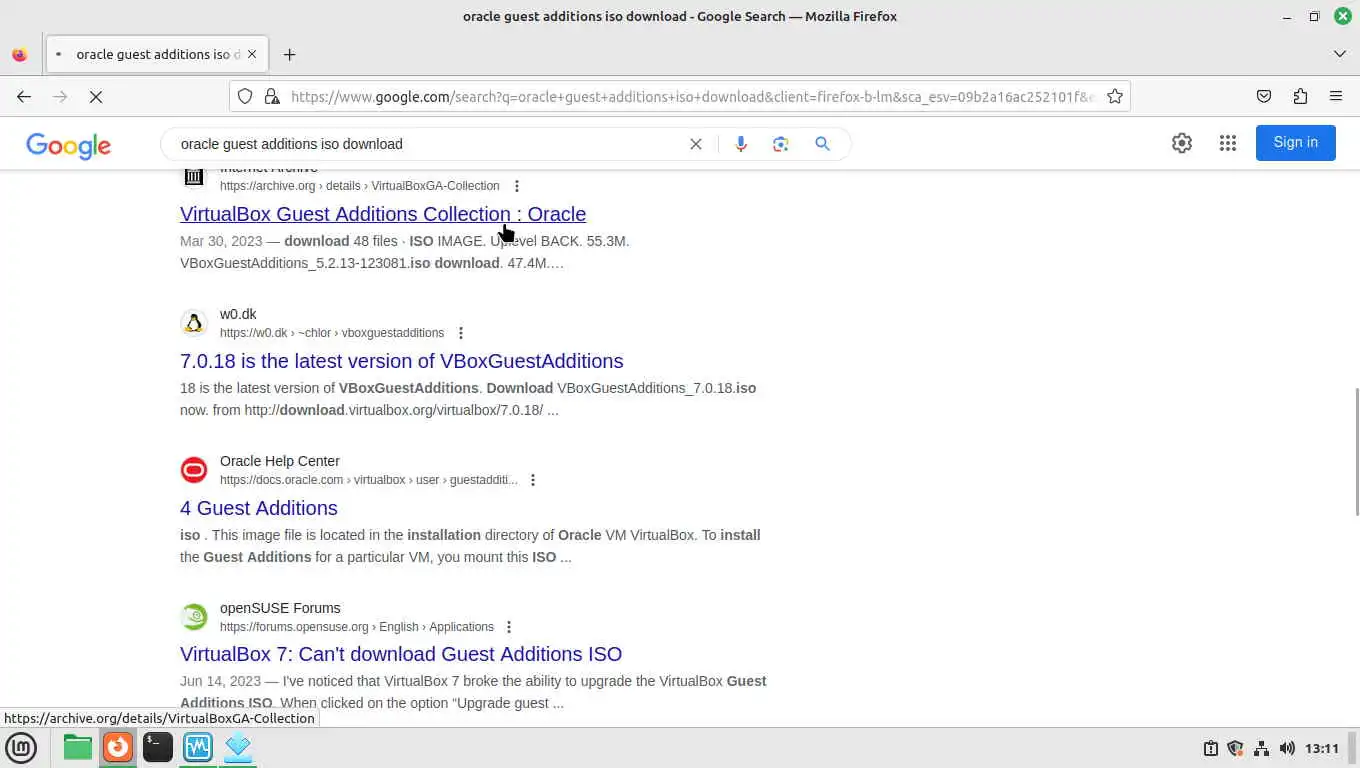Close the oracle guest additions tab
Image resolution: width=1360 pixels, height=768 pixels.
[252, 54]
